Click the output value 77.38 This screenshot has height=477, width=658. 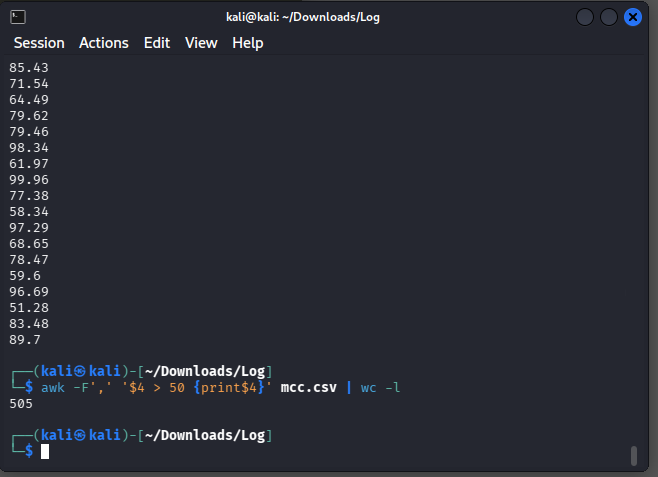click(29, 195)
